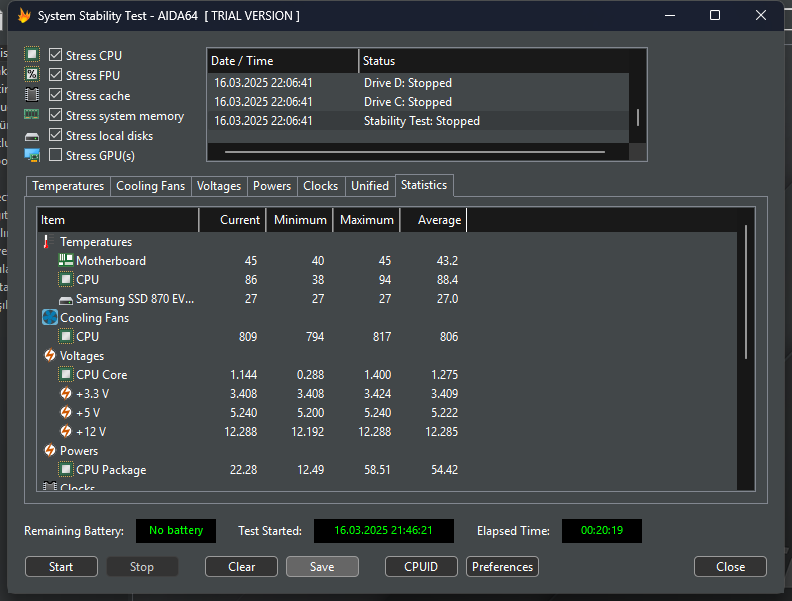The image size is (792, 601).
Task: Click the AIDA64 flame icon in title bar
Action: tap(24, 16)
